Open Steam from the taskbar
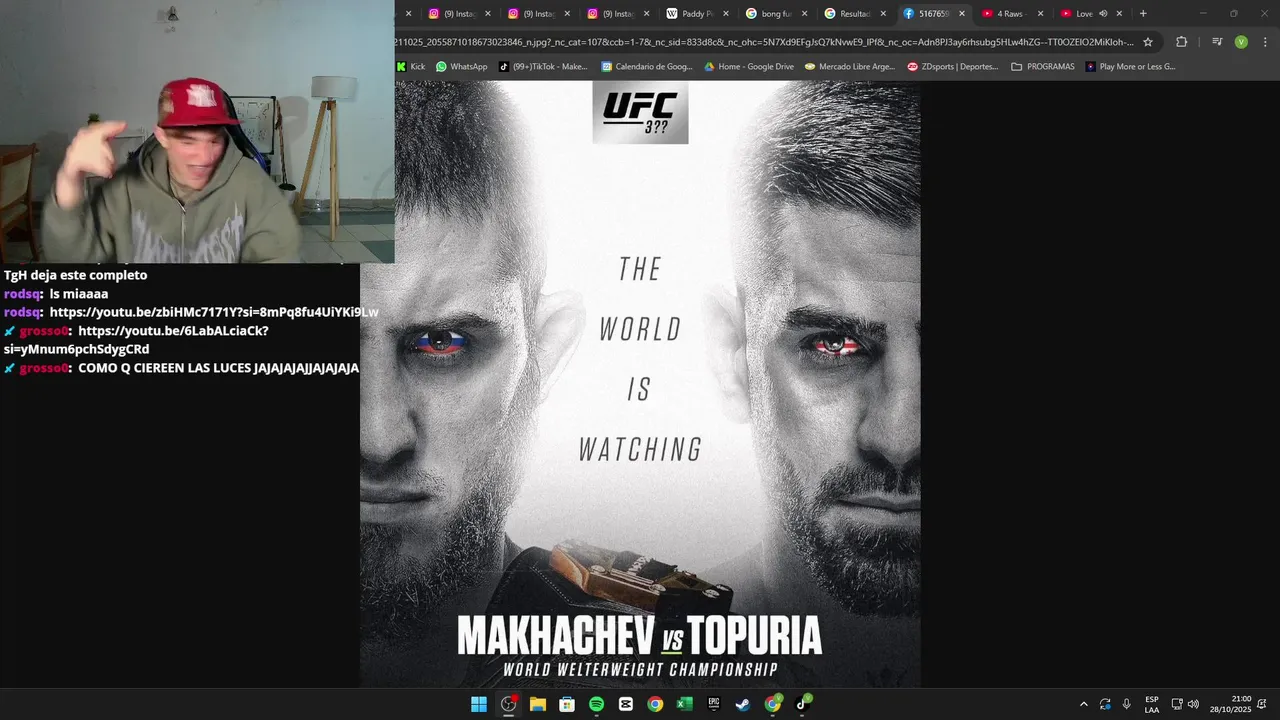Viewport: 1280px width, 720px height. (743, 704)
